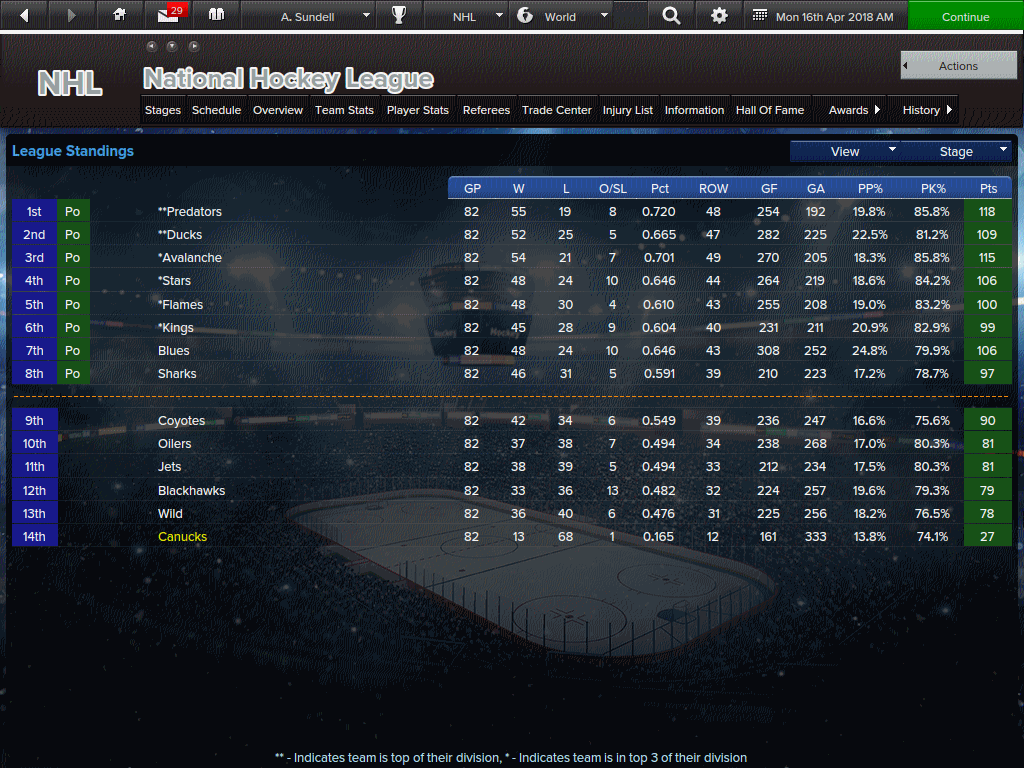Open the Coyotes team row
The height and width of the screenshot is (768, 1024).
511,421
